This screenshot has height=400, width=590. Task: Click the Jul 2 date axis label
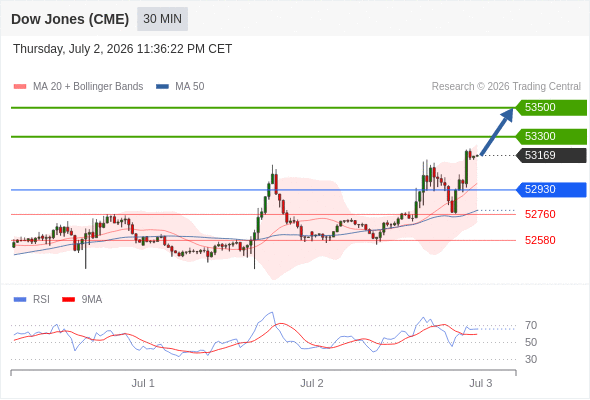pos(312,383)
